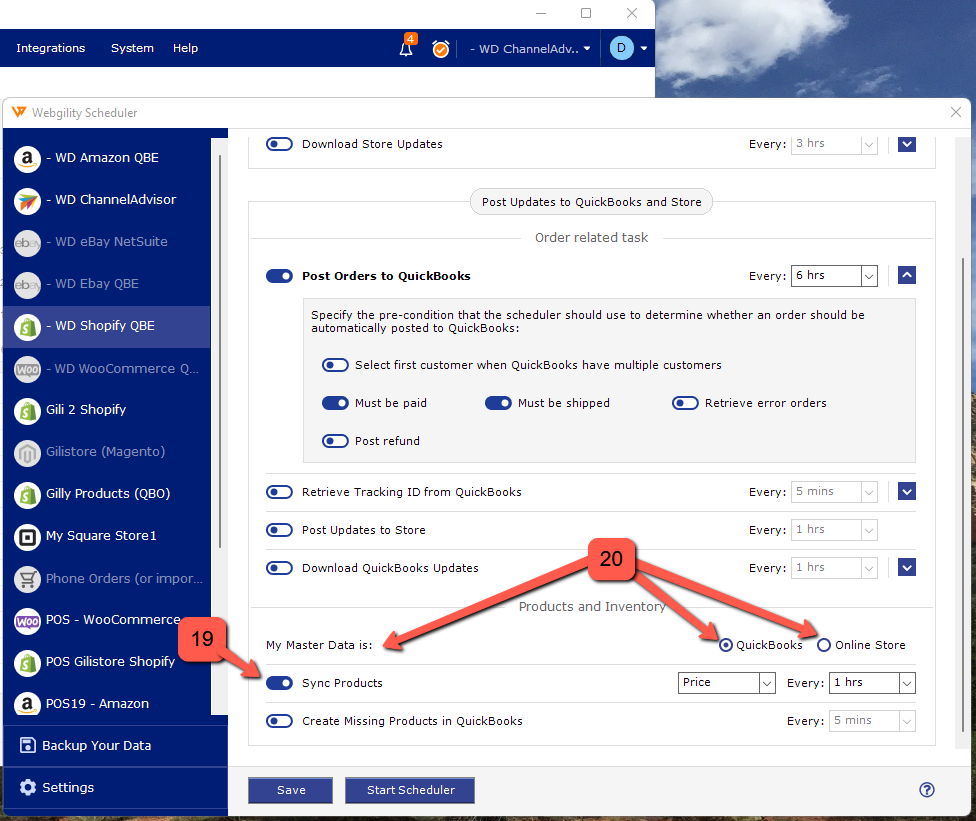The width and height of the screenshot is (976, 821).
Task: Click the eBay icon for WD Ebay QBE
Action: coord(27,284)
